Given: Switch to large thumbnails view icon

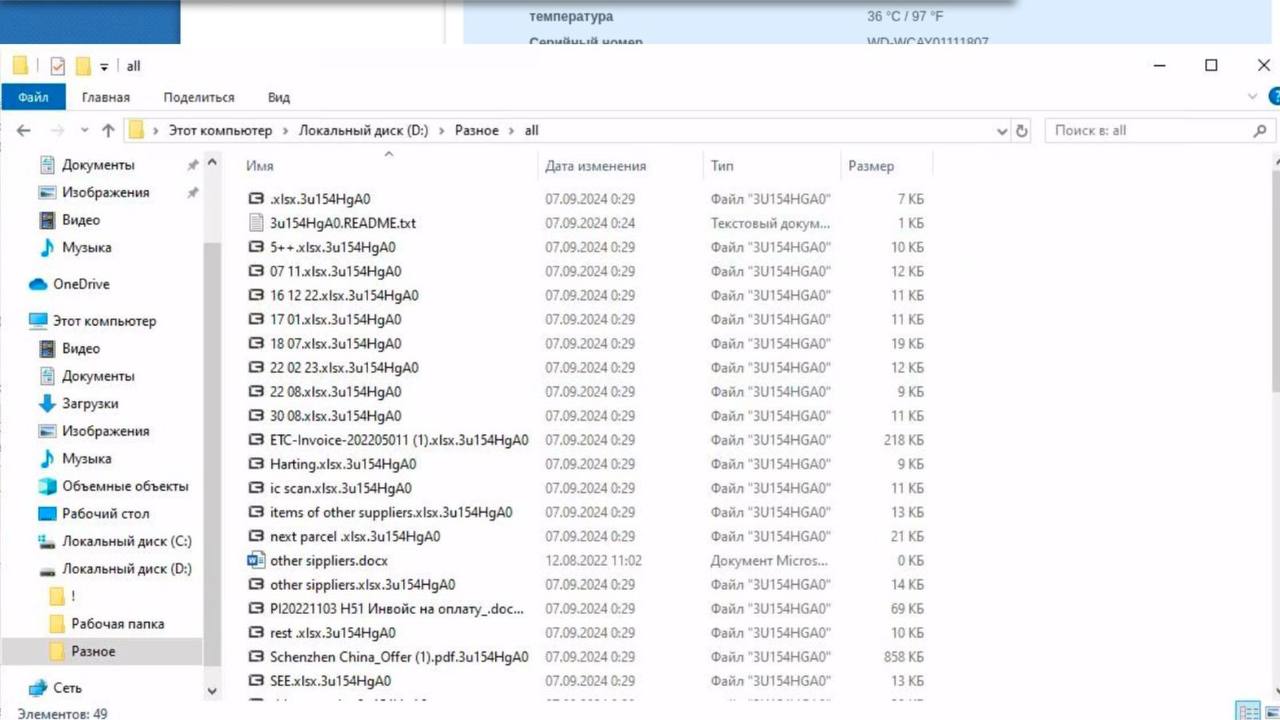Looking at the screenshot, I should pyautogui.click(x=1270, y=711).
